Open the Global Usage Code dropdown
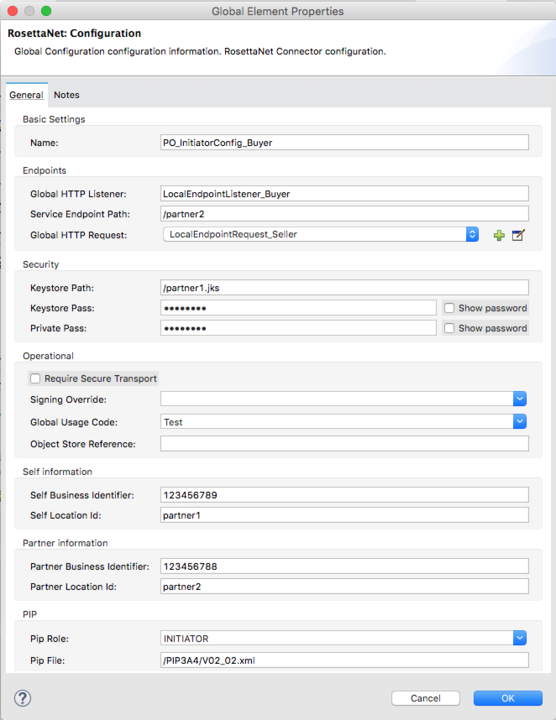Screen dimensions: 556x720 520,421
